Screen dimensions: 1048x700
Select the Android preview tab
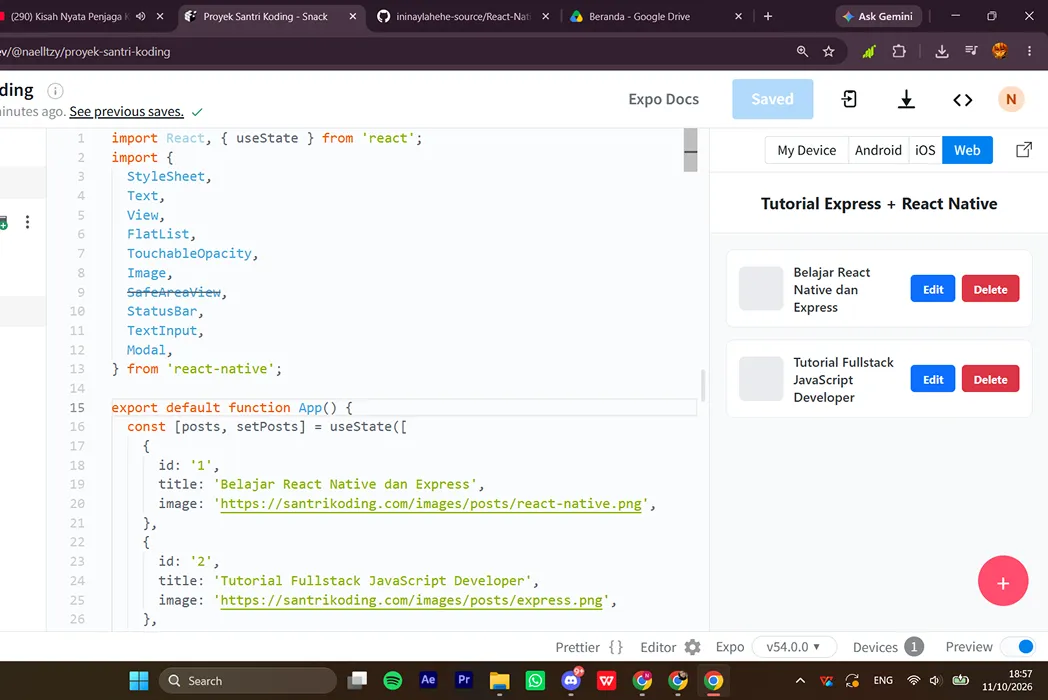coord(878,150)
